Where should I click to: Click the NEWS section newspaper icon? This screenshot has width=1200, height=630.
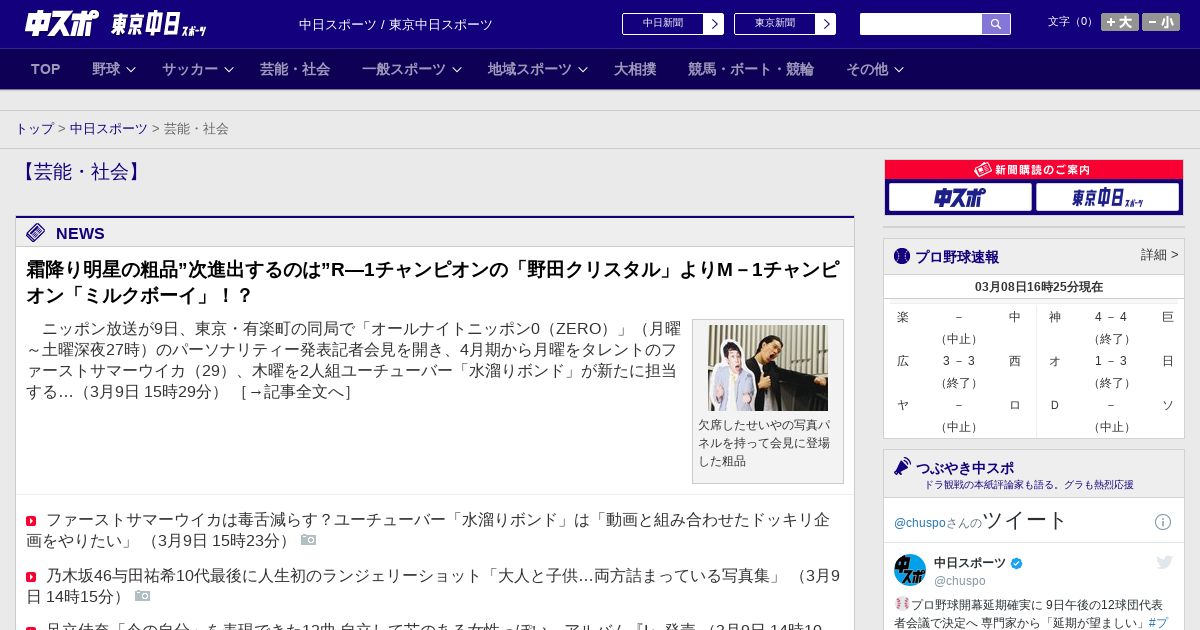pos(36,233)
